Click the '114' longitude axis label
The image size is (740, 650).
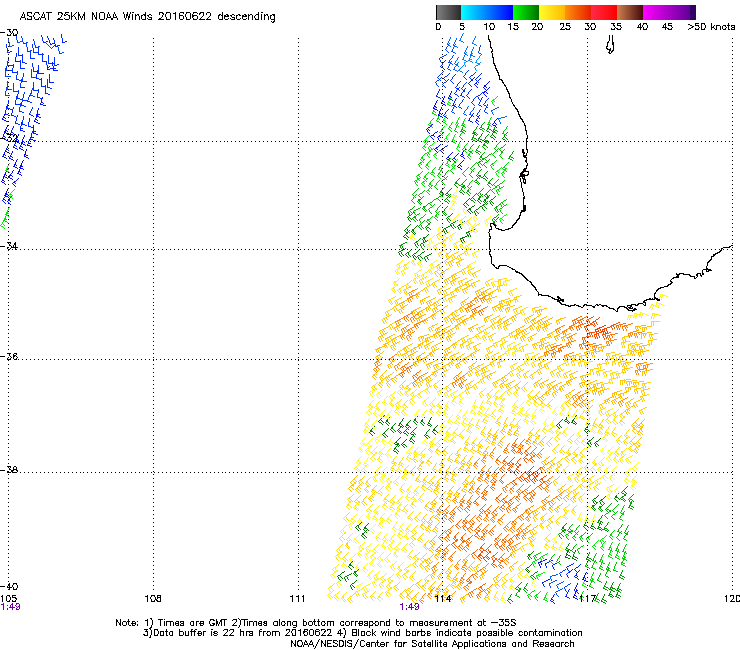[443, 599]
